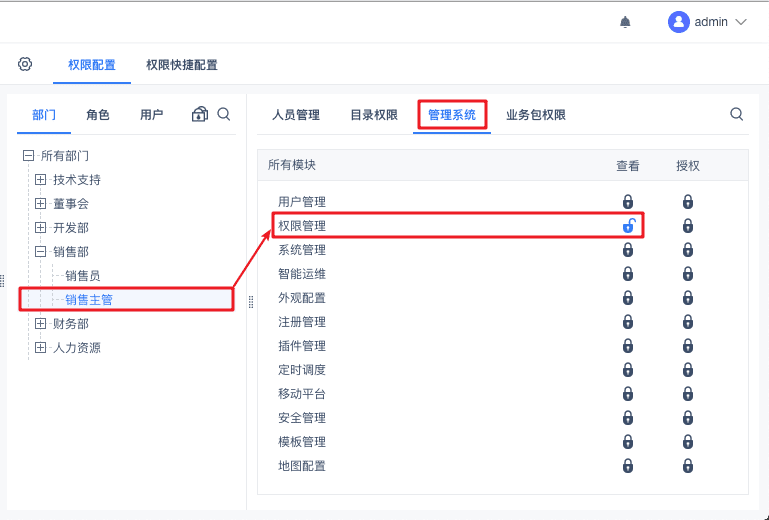Toggle 授权 lock for 系统管理
The width and height of the screenshot is (769, 520).
click(x=688, y=250)
